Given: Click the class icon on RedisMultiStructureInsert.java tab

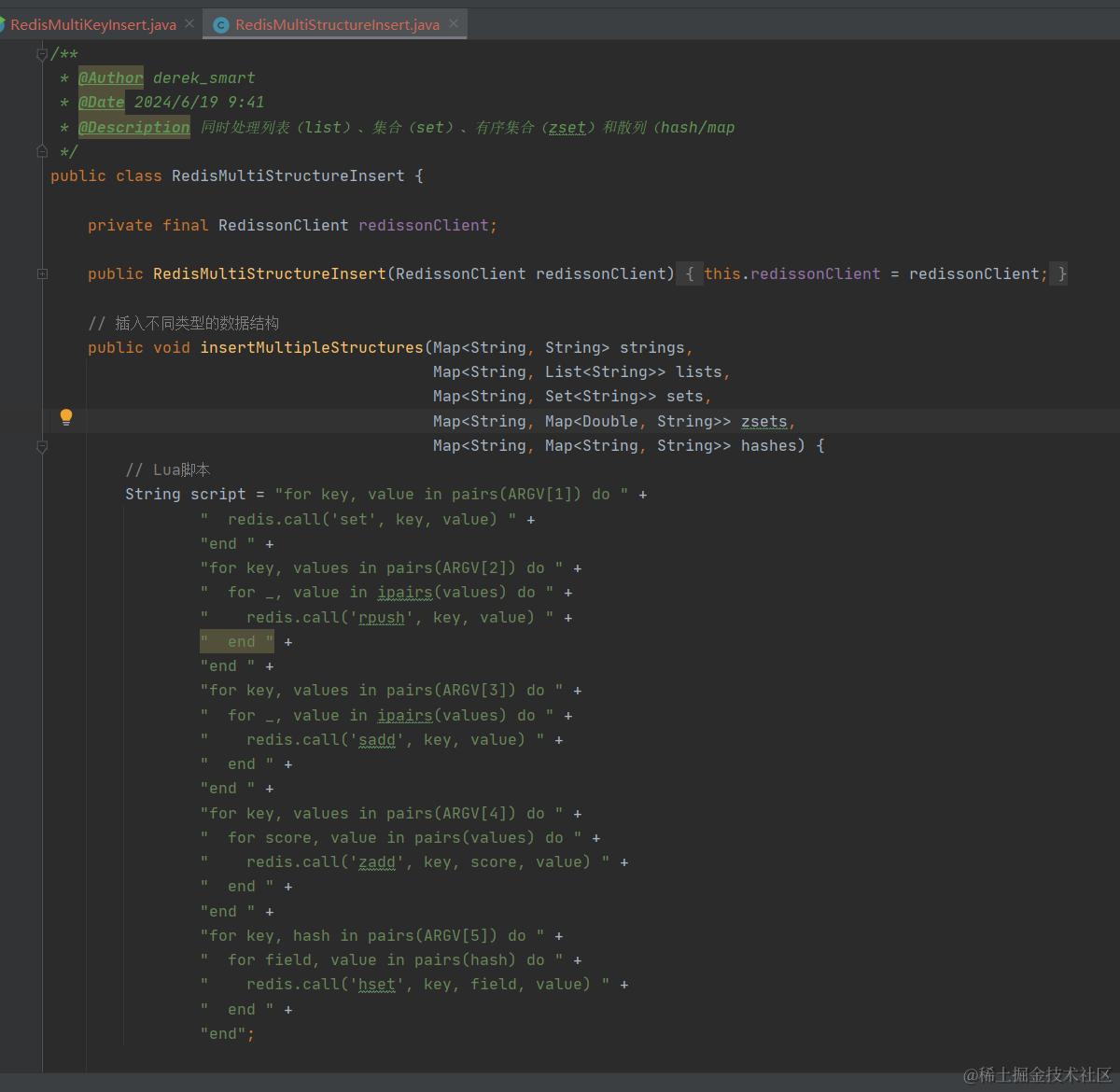Looking at the screenshot, I should point(221,25).
